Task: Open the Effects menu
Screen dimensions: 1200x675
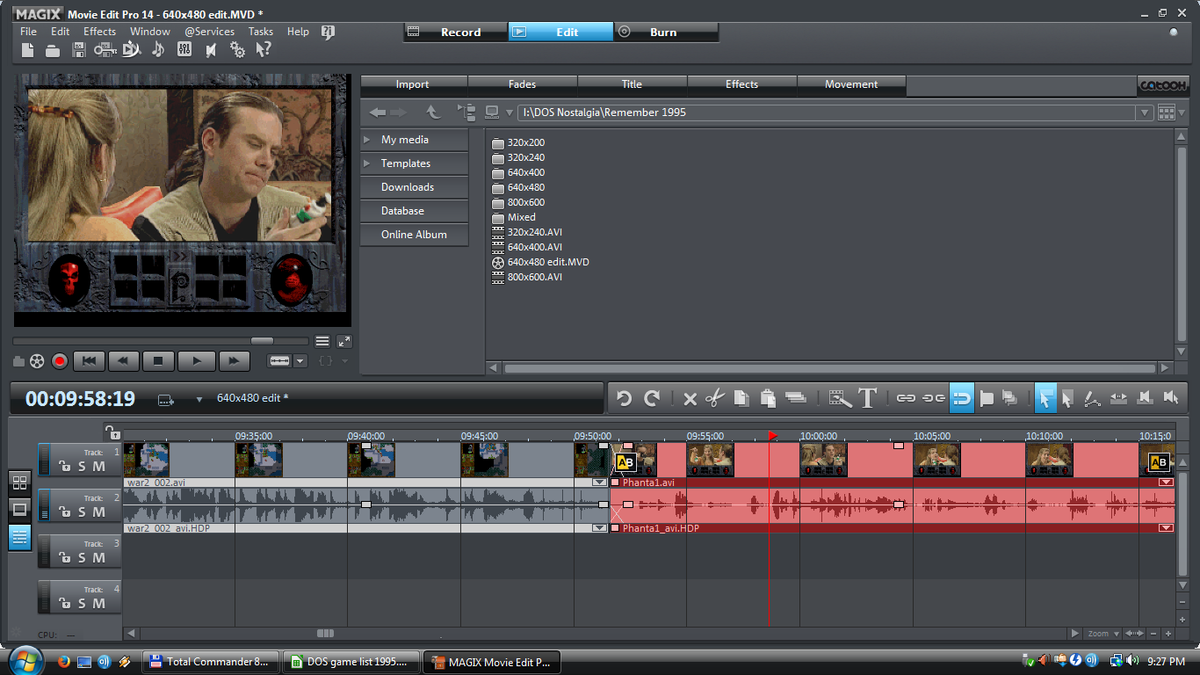Action: pyautogui.click(x=100, y=32)
